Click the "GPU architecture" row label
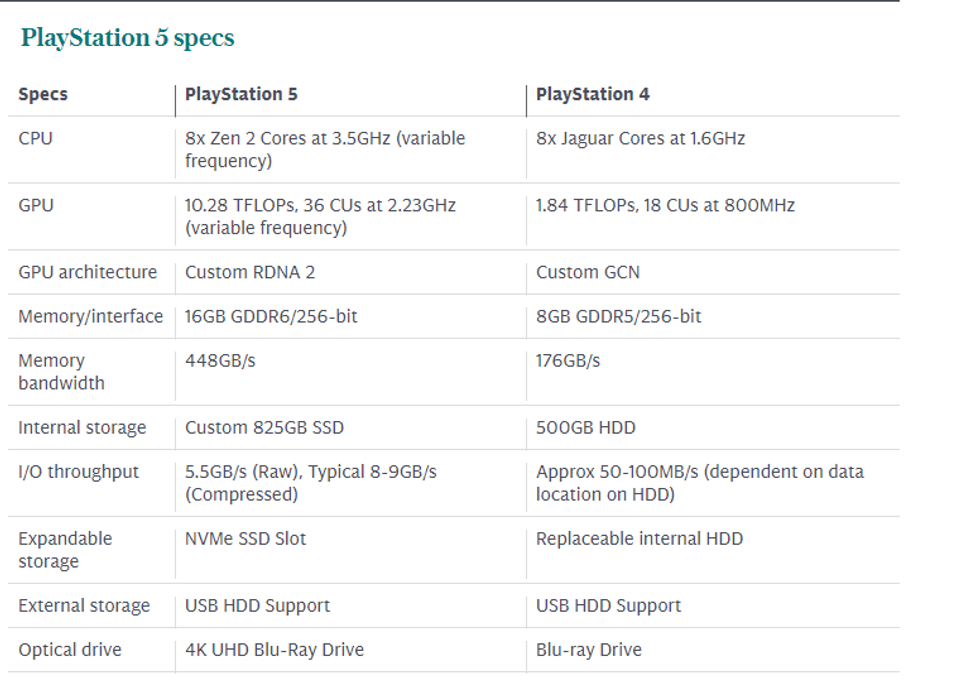This screenshot has height=700, width=980. 88,272
